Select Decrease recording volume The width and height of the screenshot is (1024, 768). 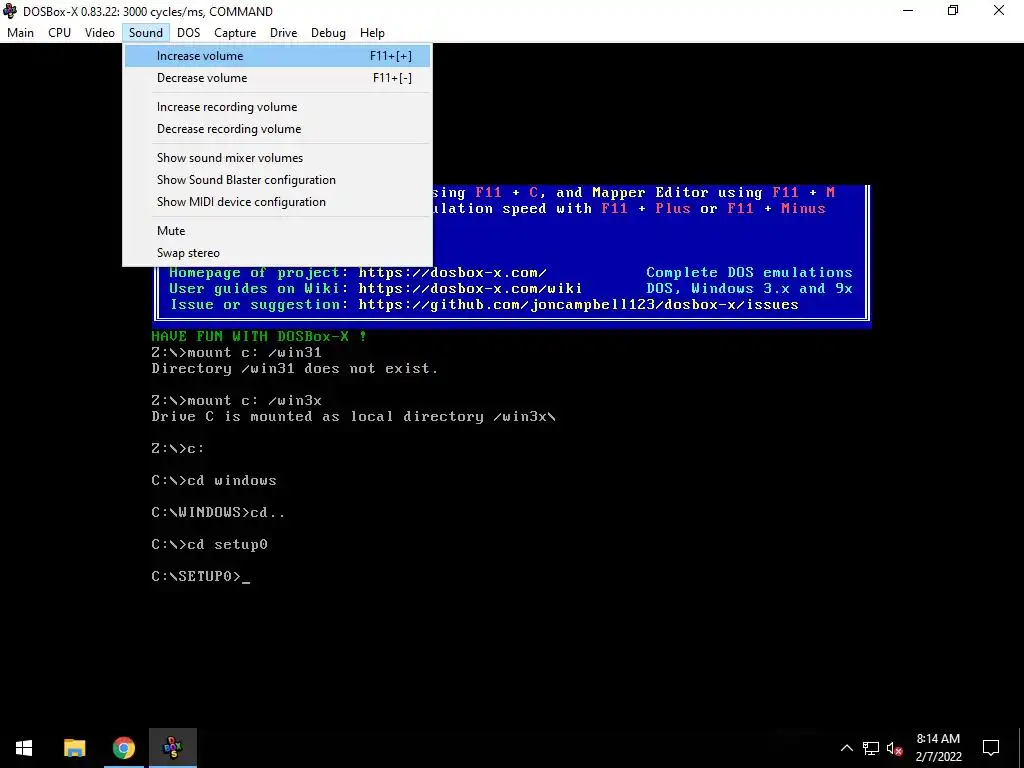278,129
